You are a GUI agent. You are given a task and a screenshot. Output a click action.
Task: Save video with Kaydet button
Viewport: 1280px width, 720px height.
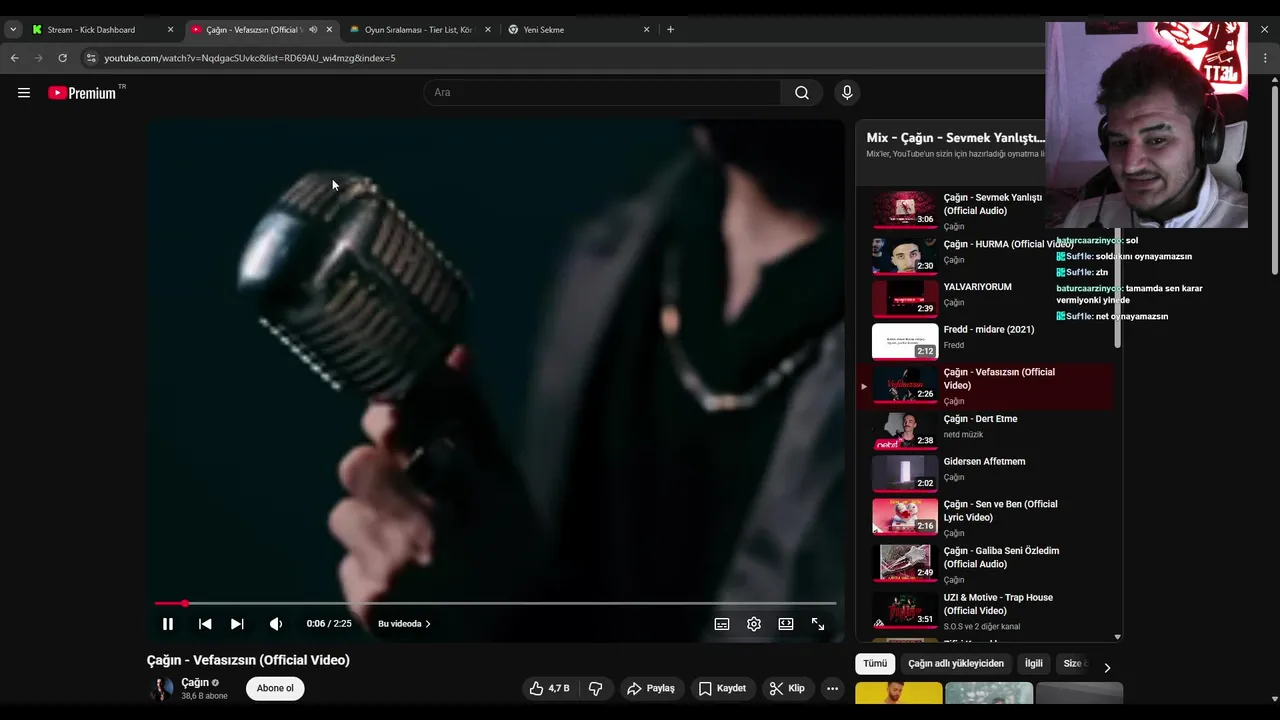click(x=722, y=688)
